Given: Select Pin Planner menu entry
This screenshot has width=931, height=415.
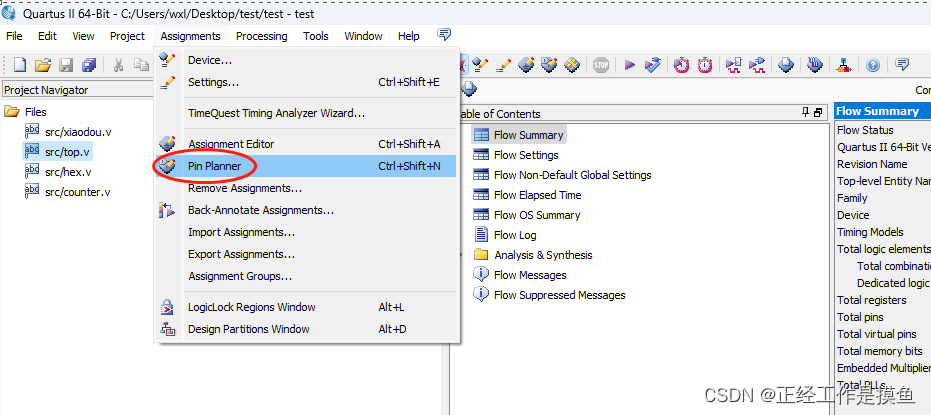Looking at the screenshot, I should [x=307, y=166].
